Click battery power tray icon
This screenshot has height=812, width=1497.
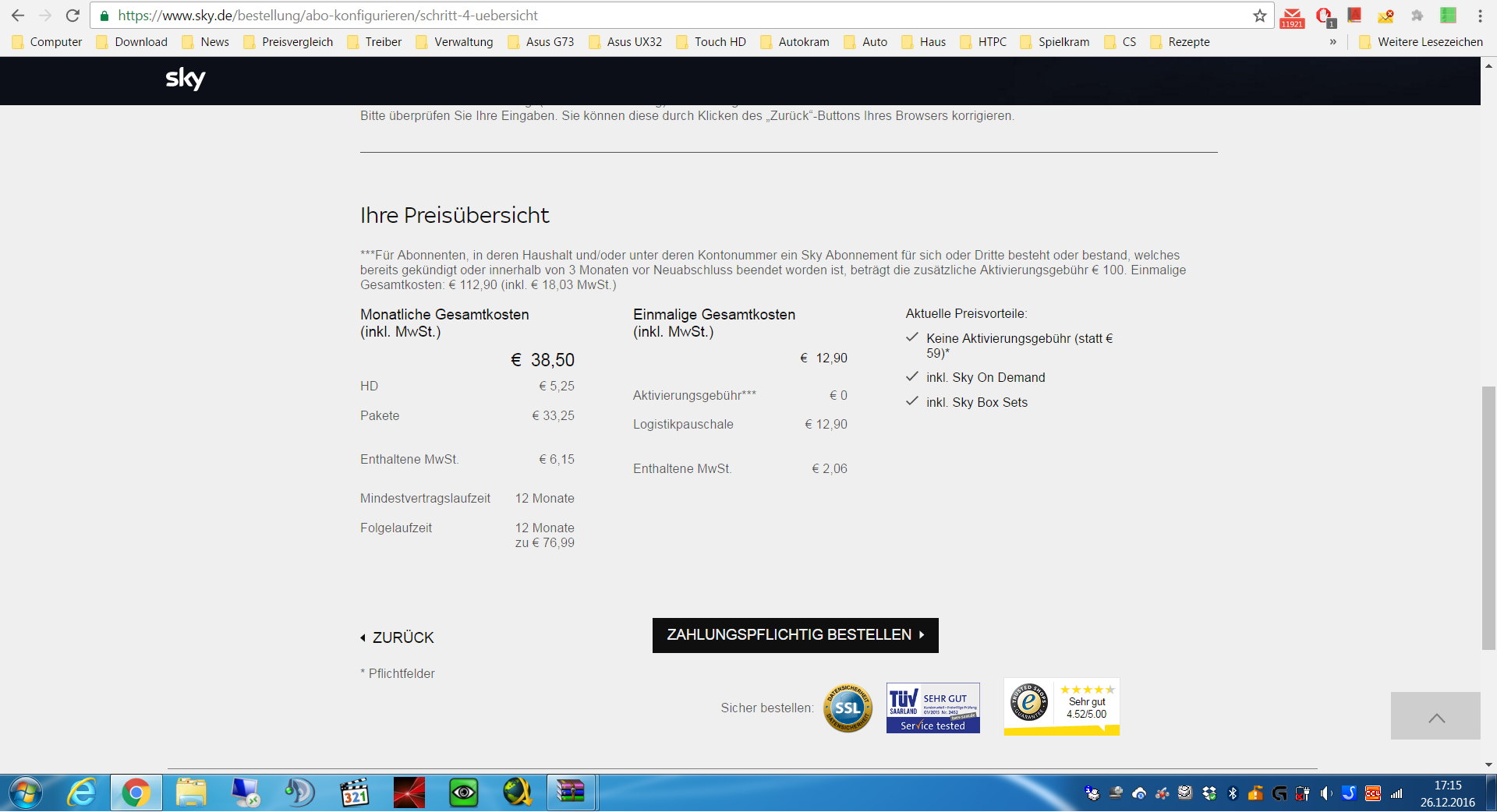[1303, 793]
